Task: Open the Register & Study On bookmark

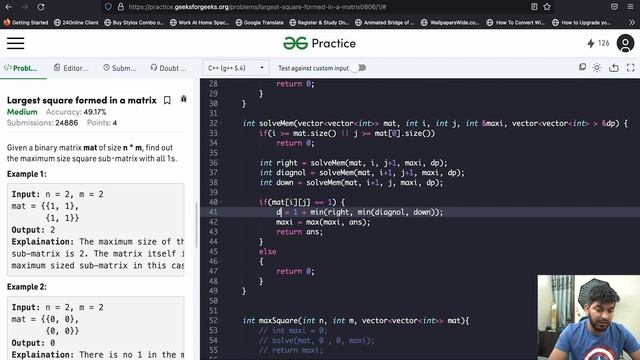Action: (x=319, y=22)
